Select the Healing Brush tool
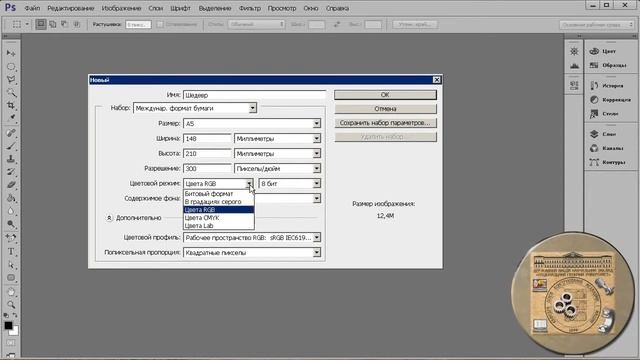 [11, 133]
